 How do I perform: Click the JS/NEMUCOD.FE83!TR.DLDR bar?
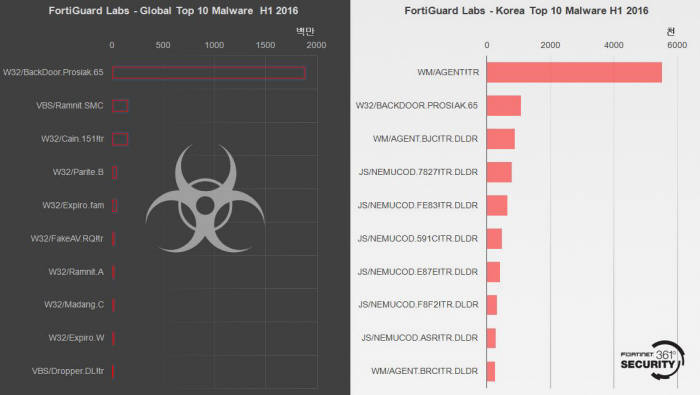tap(497, 205)
